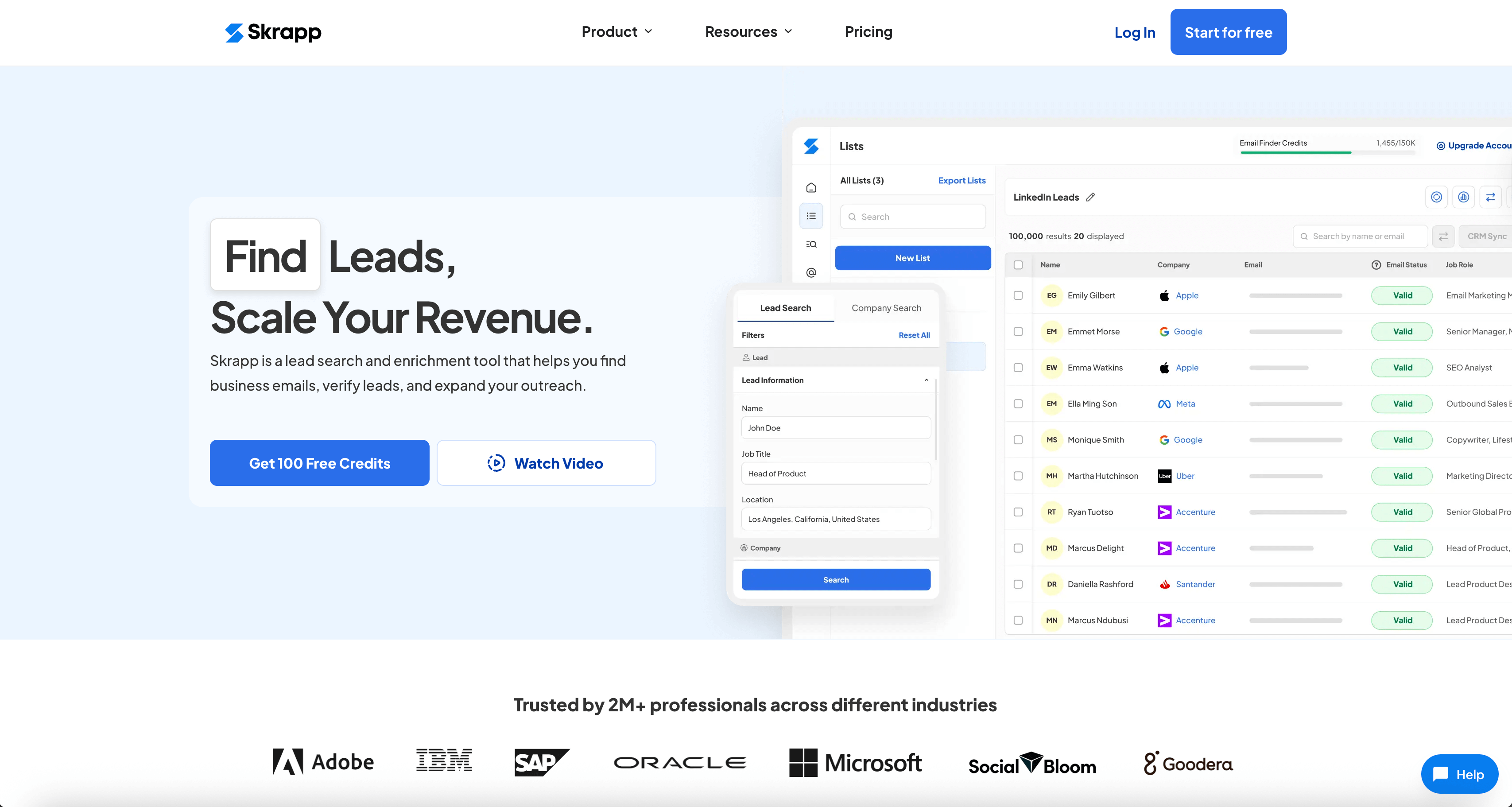Collapse the Lead Information section
This screenshot has width=1512, height=807.
point(926,380)
